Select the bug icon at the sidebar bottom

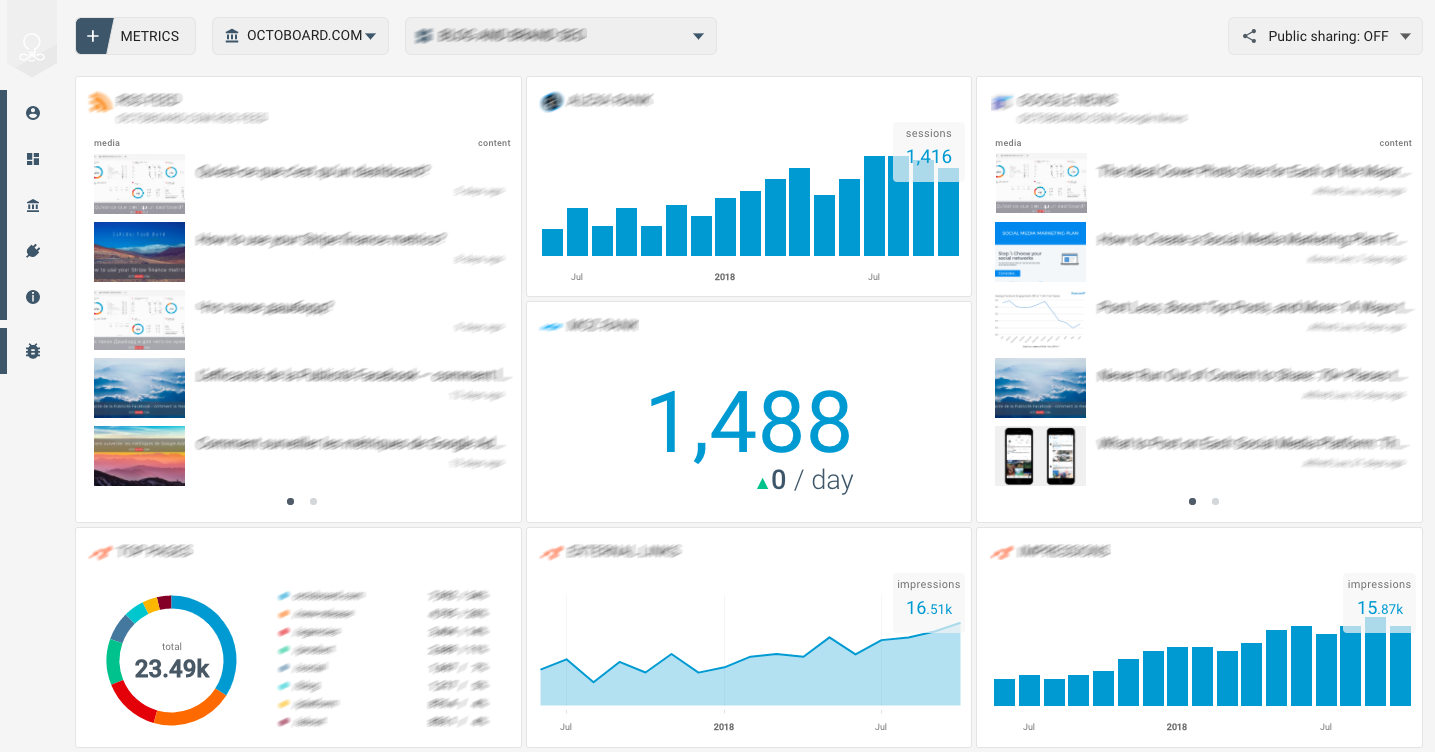click(32, 351)
